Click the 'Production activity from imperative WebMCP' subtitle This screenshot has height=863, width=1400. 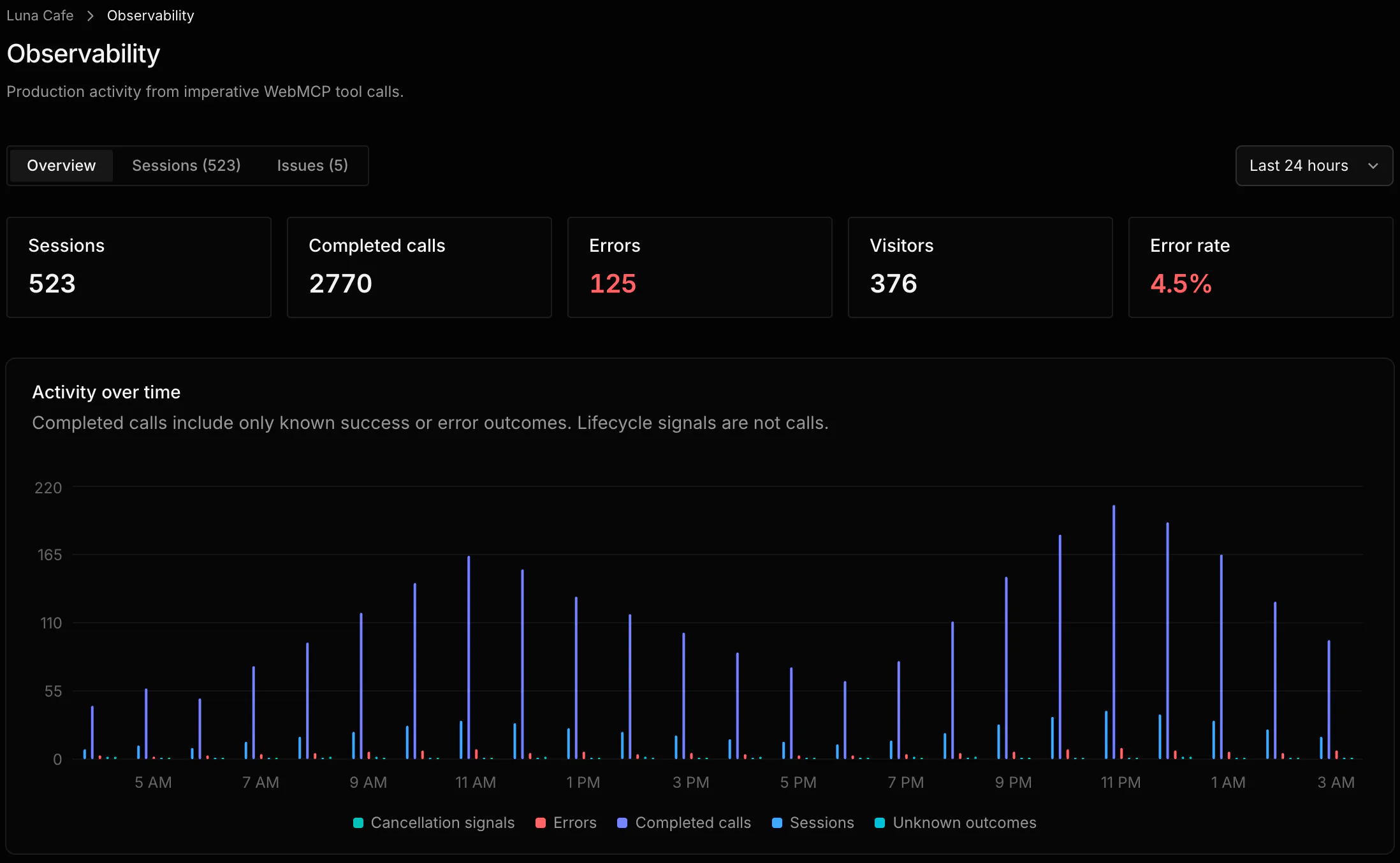coord(205,92)
